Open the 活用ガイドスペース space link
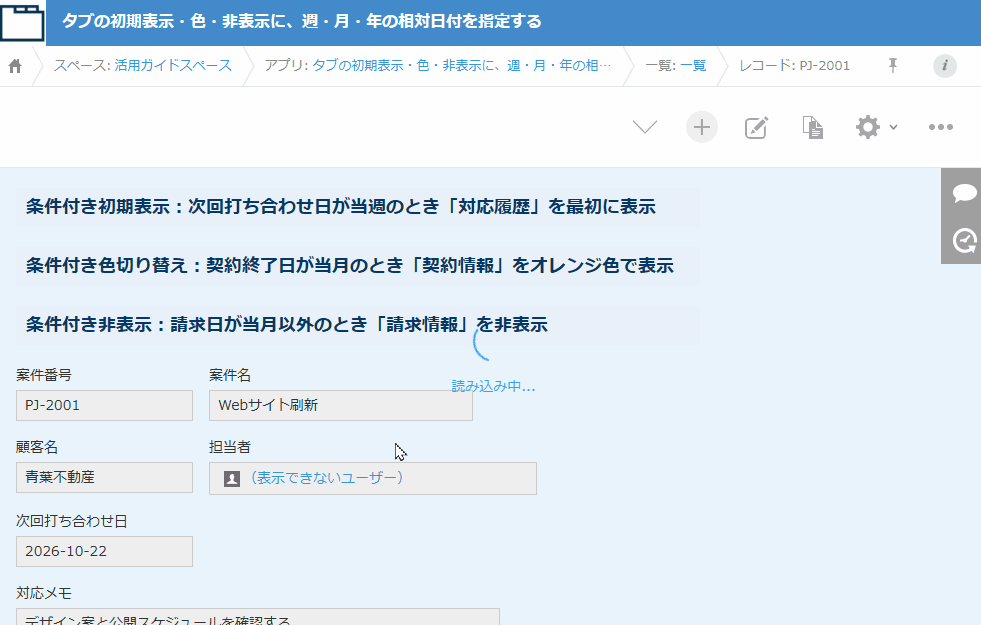The width and height of the screenshot is (981, 625). pyautogui.click(x=173, y=66)
